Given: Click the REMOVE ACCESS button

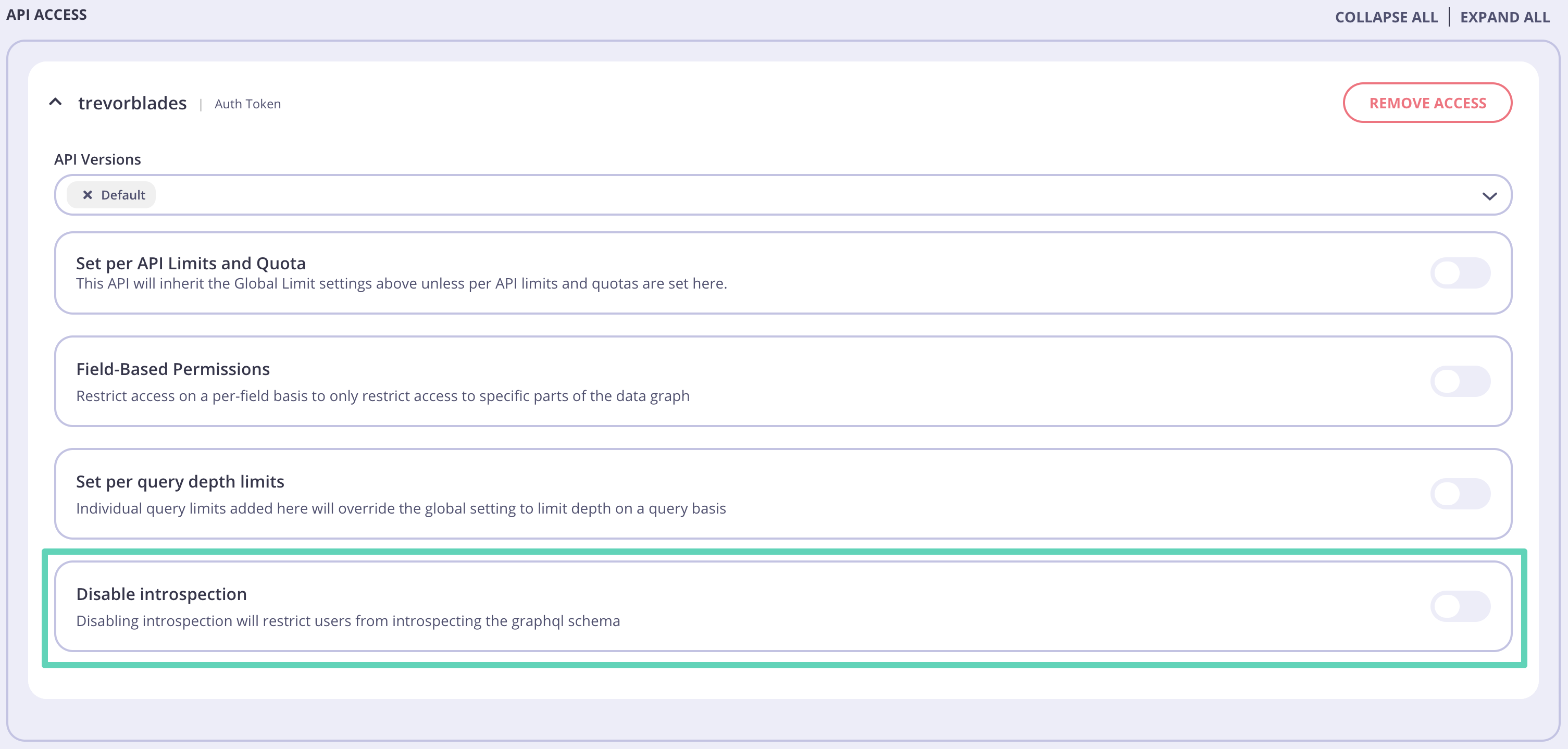Looking at the screenshot, I should 1427,103.
